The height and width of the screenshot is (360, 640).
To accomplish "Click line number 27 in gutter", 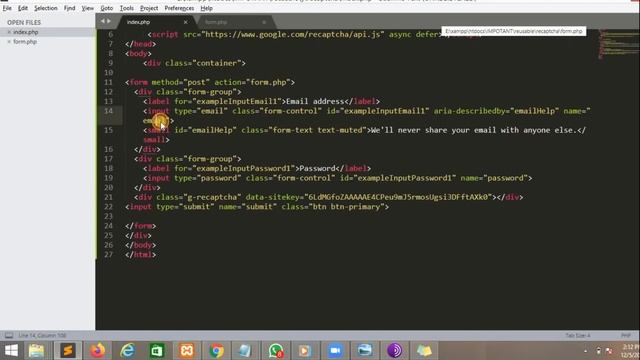I will pos(108,255).
